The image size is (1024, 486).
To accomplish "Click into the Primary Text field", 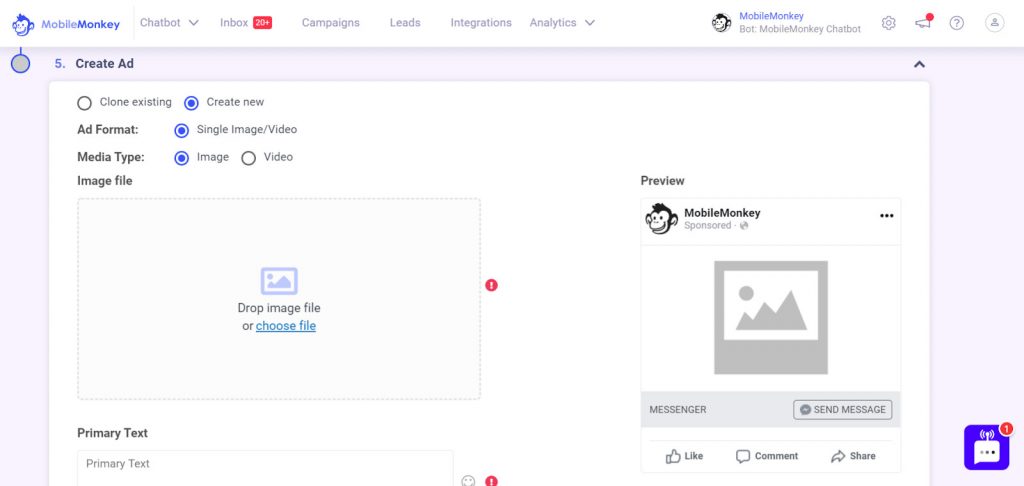I will 265,468.
